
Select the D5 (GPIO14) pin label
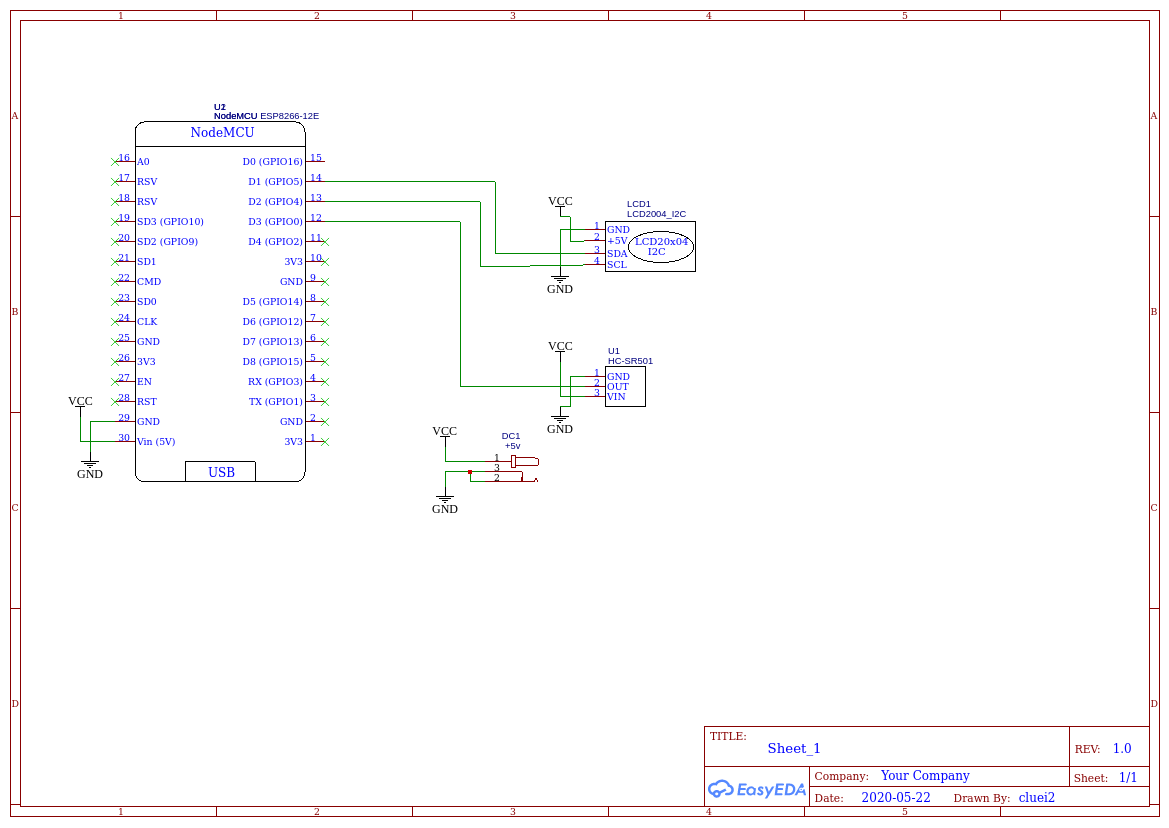pyautogui.click(x=273, y=302)
